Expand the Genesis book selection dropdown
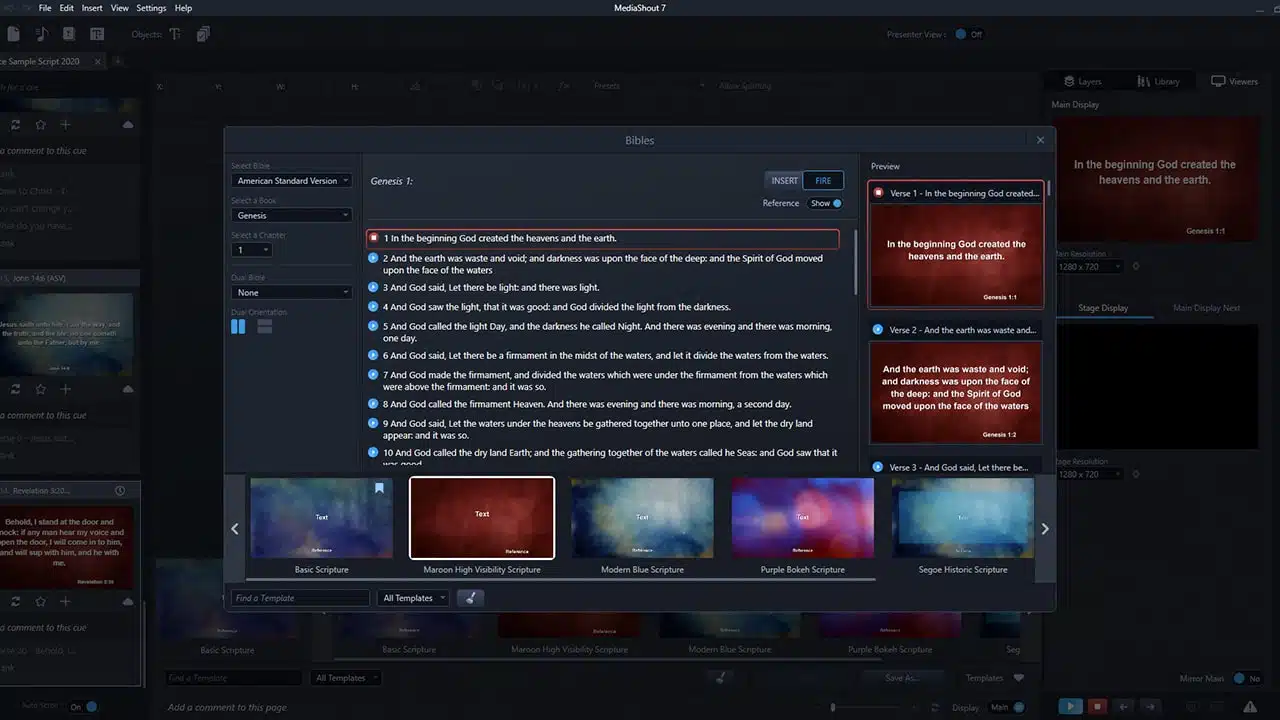The image size is (1280, 720). pos(291,215)
